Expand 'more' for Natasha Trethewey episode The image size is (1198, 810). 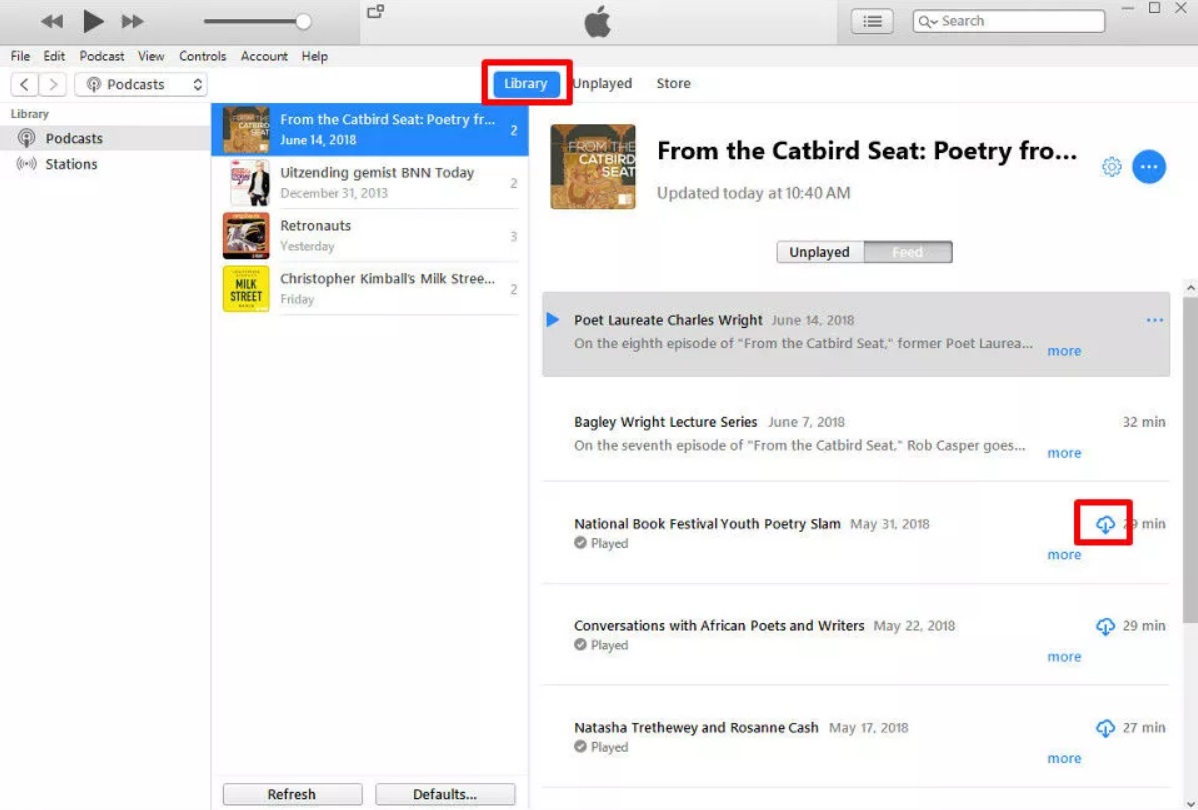pyautogui.click(x=1064, y=758)
